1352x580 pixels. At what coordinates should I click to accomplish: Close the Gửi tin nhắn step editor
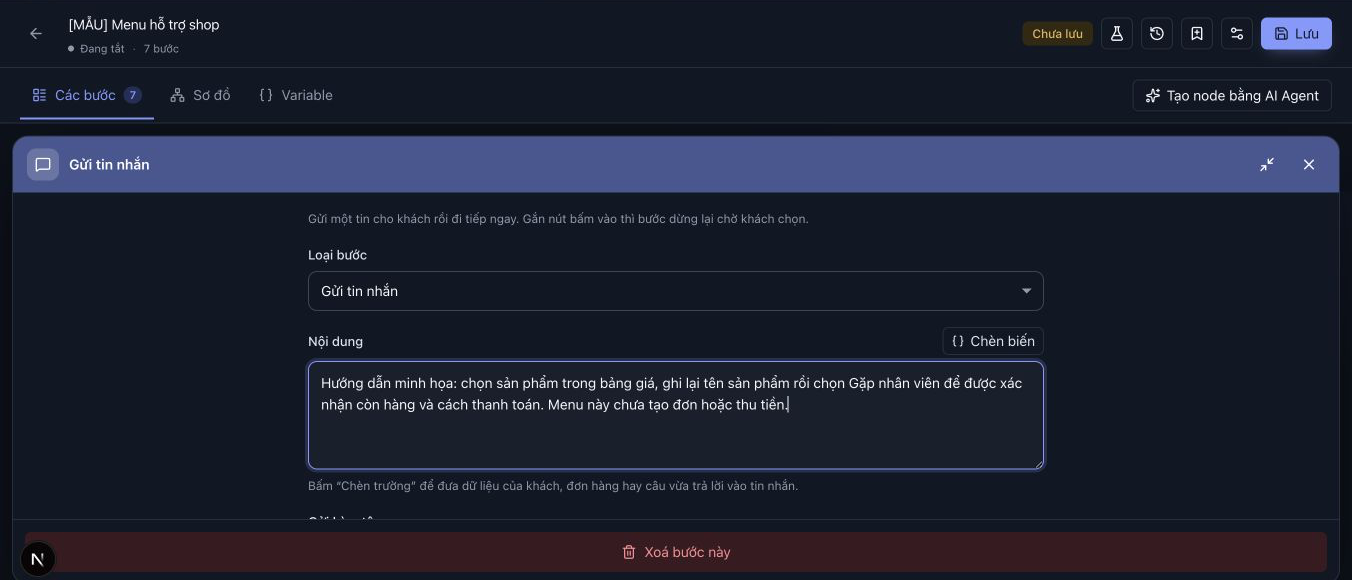(x=1309, y=165)
